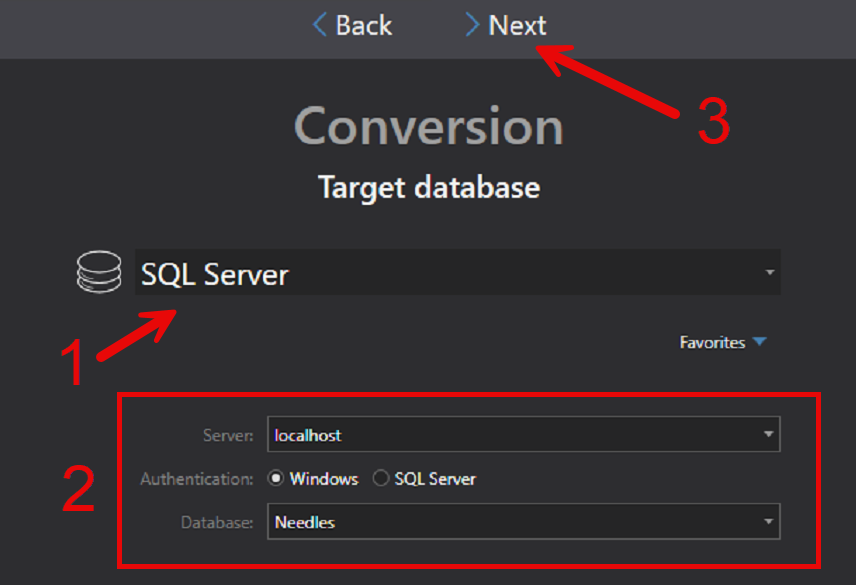Click the blue Favorites triangle arrow

759,342
